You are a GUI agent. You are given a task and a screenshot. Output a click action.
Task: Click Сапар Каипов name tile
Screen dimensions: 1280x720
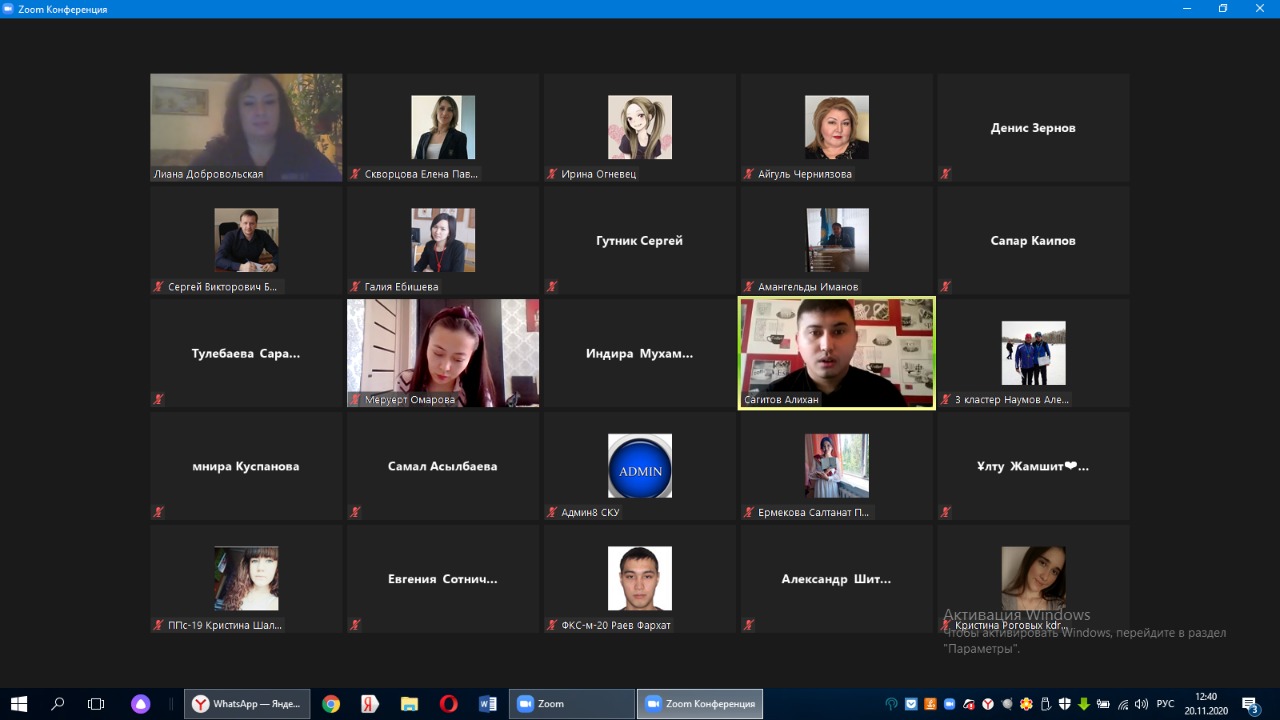[1033, 241]
